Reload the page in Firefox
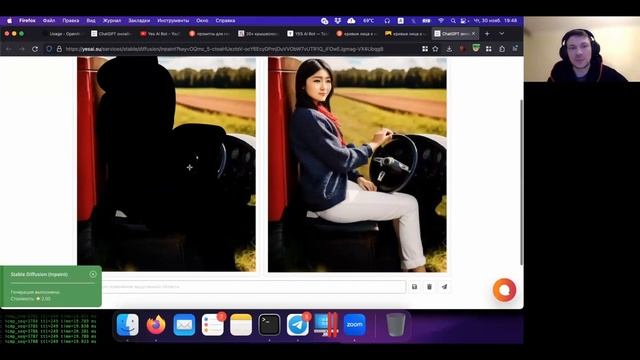The height and width of the screenshot is (360, 640). (35, 49)
